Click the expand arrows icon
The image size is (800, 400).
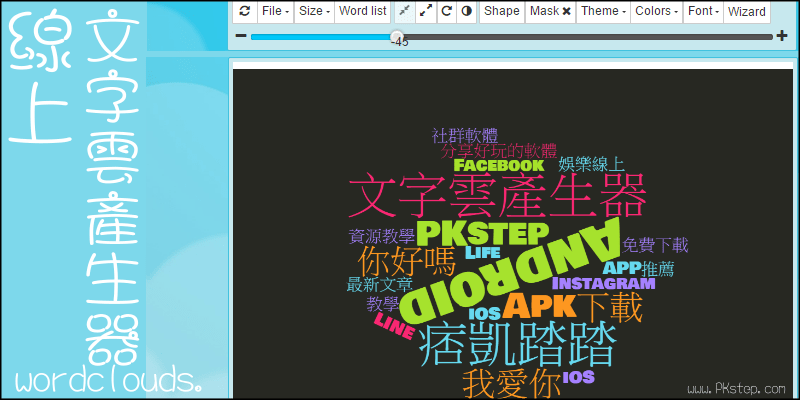426,11
